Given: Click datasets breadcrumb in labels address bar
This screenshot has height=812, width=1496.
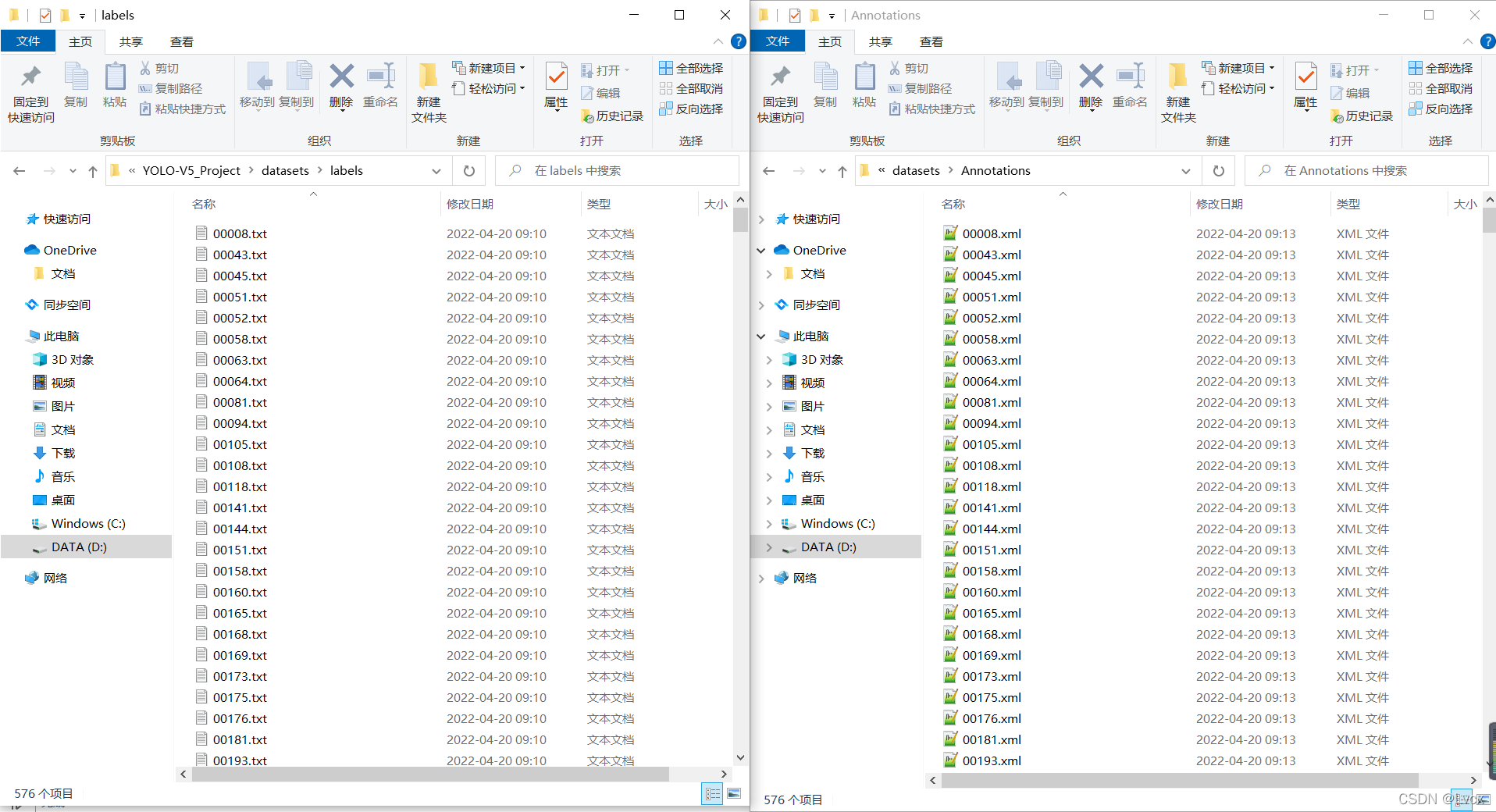Looking at the screenshot, I should click(x=285, y=171).
